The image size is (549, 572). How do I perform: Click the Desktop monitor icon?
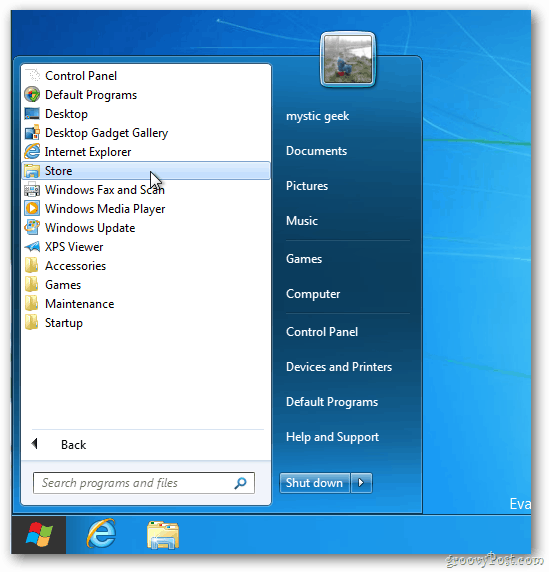click(32, 113)
